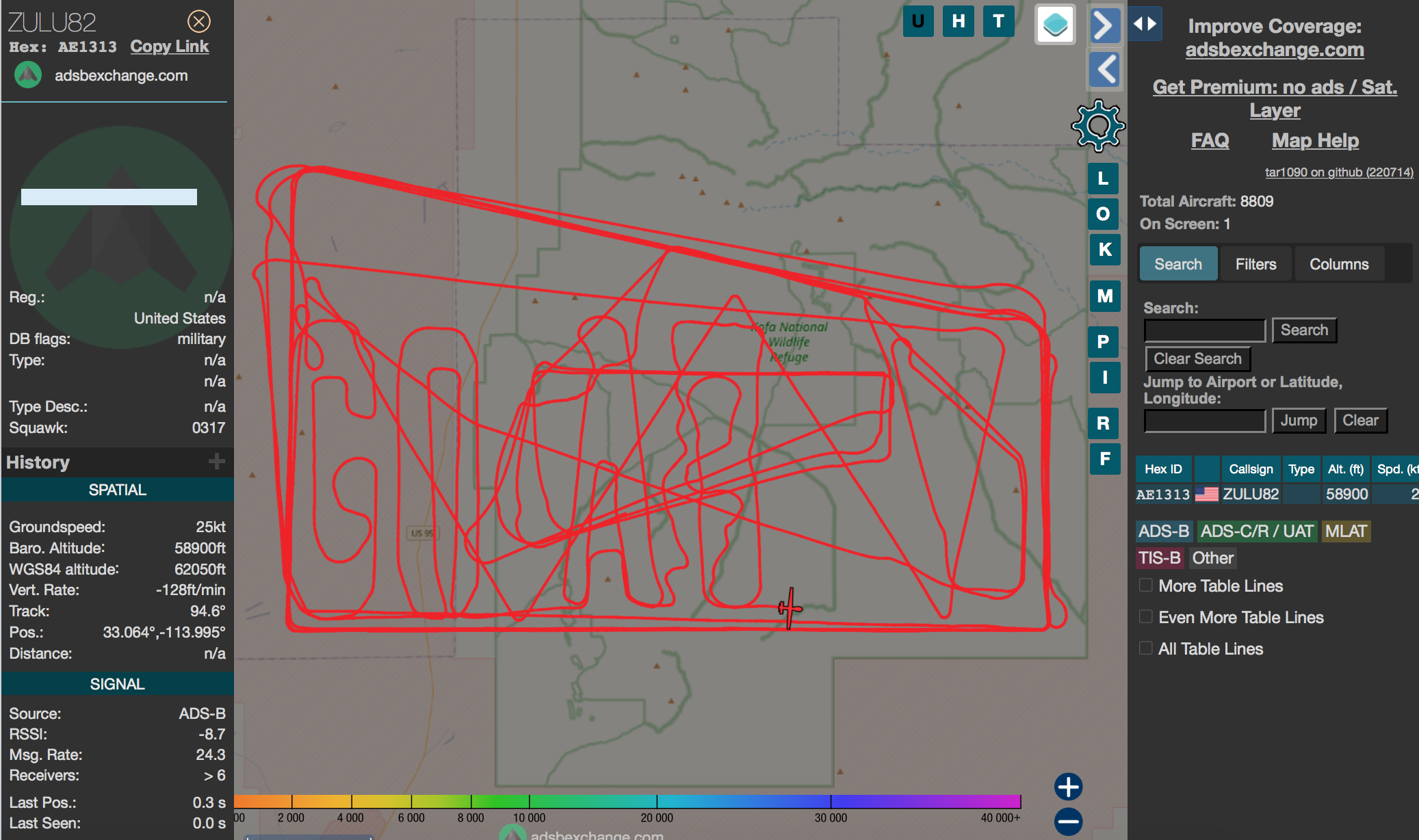
Task: Click the altitude color scale bar
Action: (x=627, y=801)
